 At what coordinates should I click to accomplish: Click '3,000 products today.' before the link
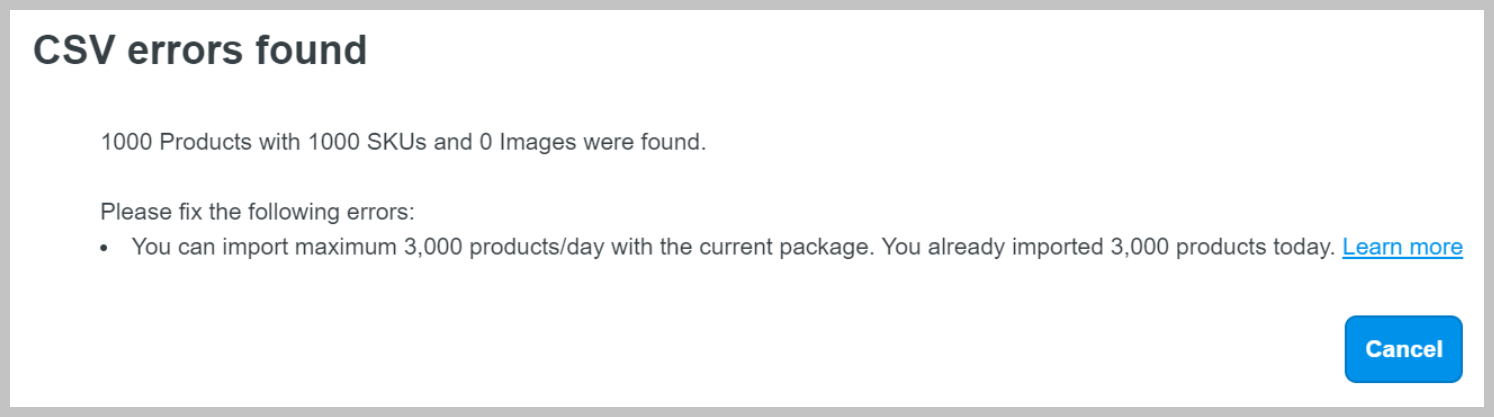[x=1222, y=247]
